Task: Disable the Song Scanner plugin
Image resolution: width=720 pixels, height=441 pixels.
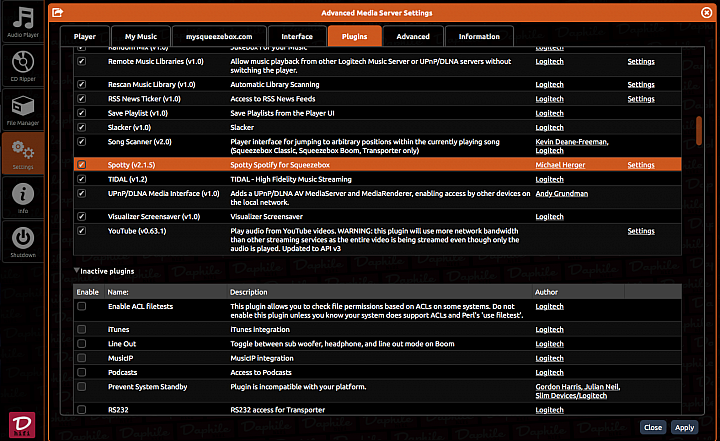Action: 82,141
